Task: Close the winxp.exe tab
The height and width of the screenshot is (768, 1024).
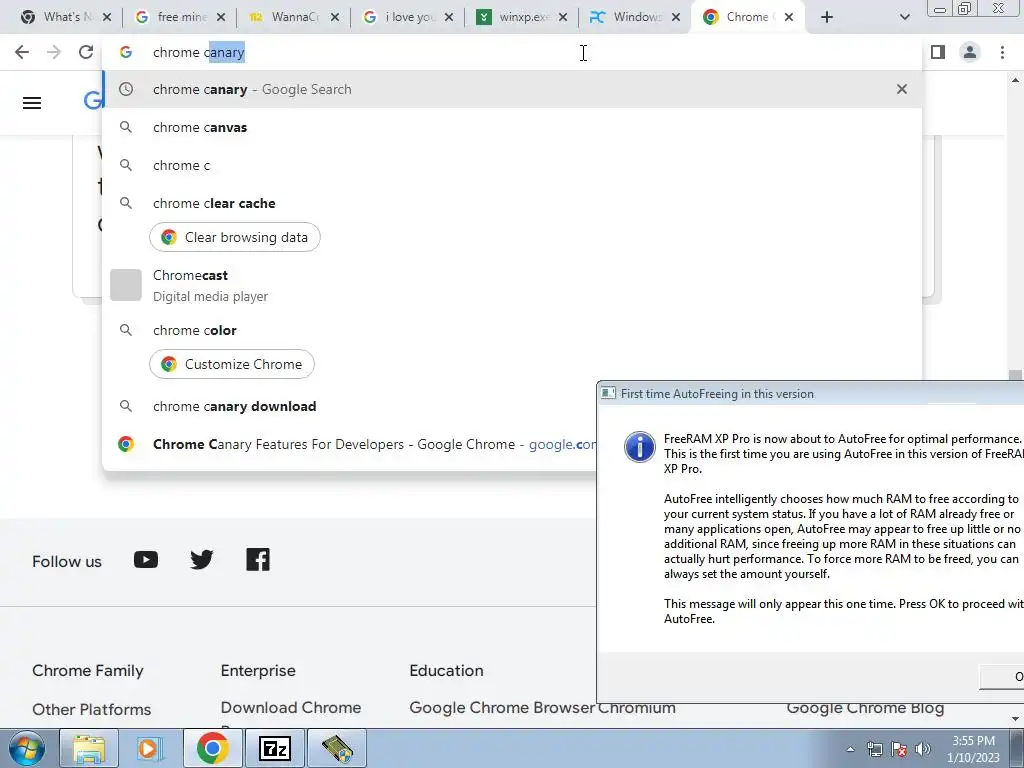Action: [563, 17]
